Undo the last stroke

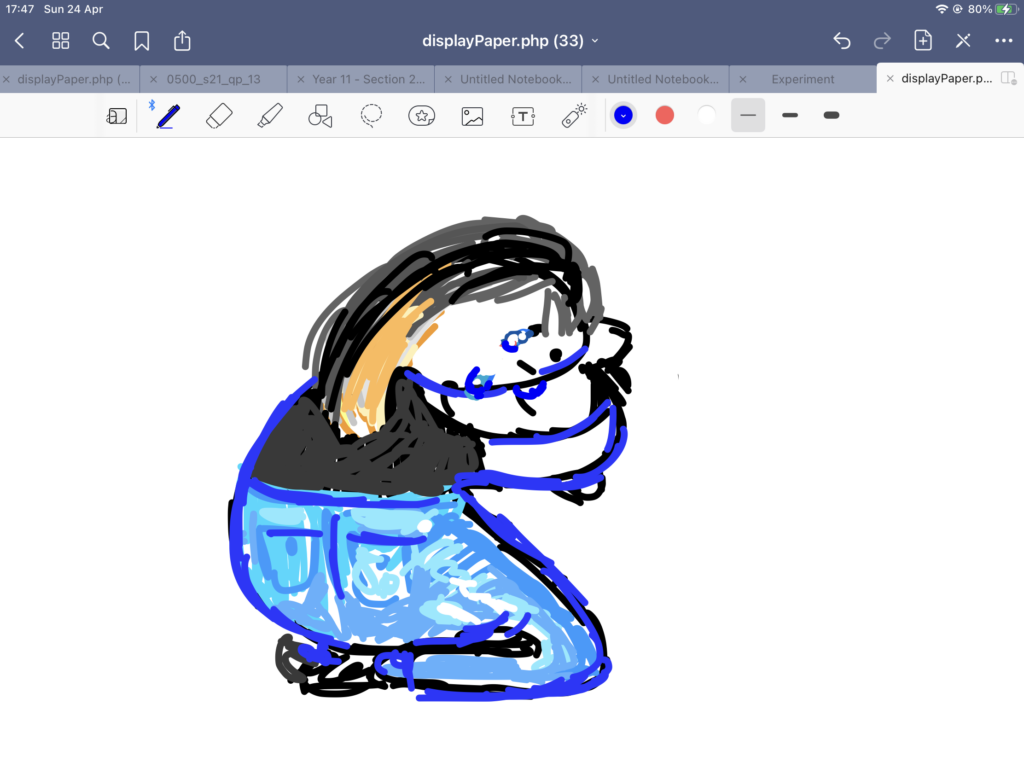842,41
